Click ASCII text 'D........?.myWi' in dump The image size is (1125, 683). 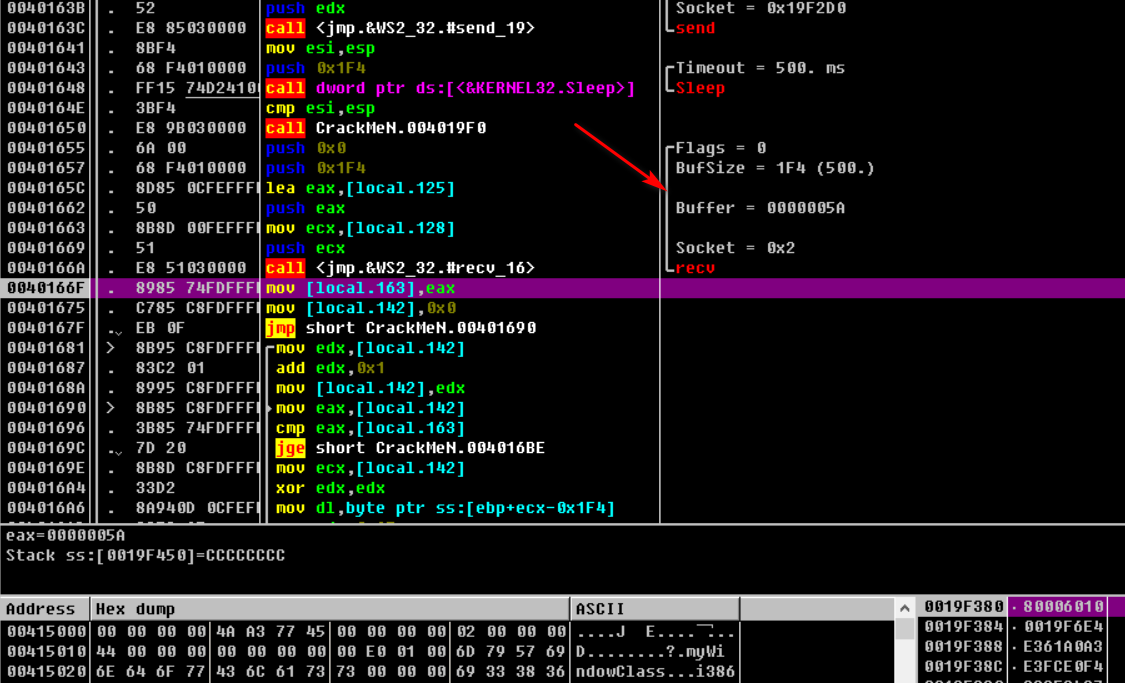651,651
